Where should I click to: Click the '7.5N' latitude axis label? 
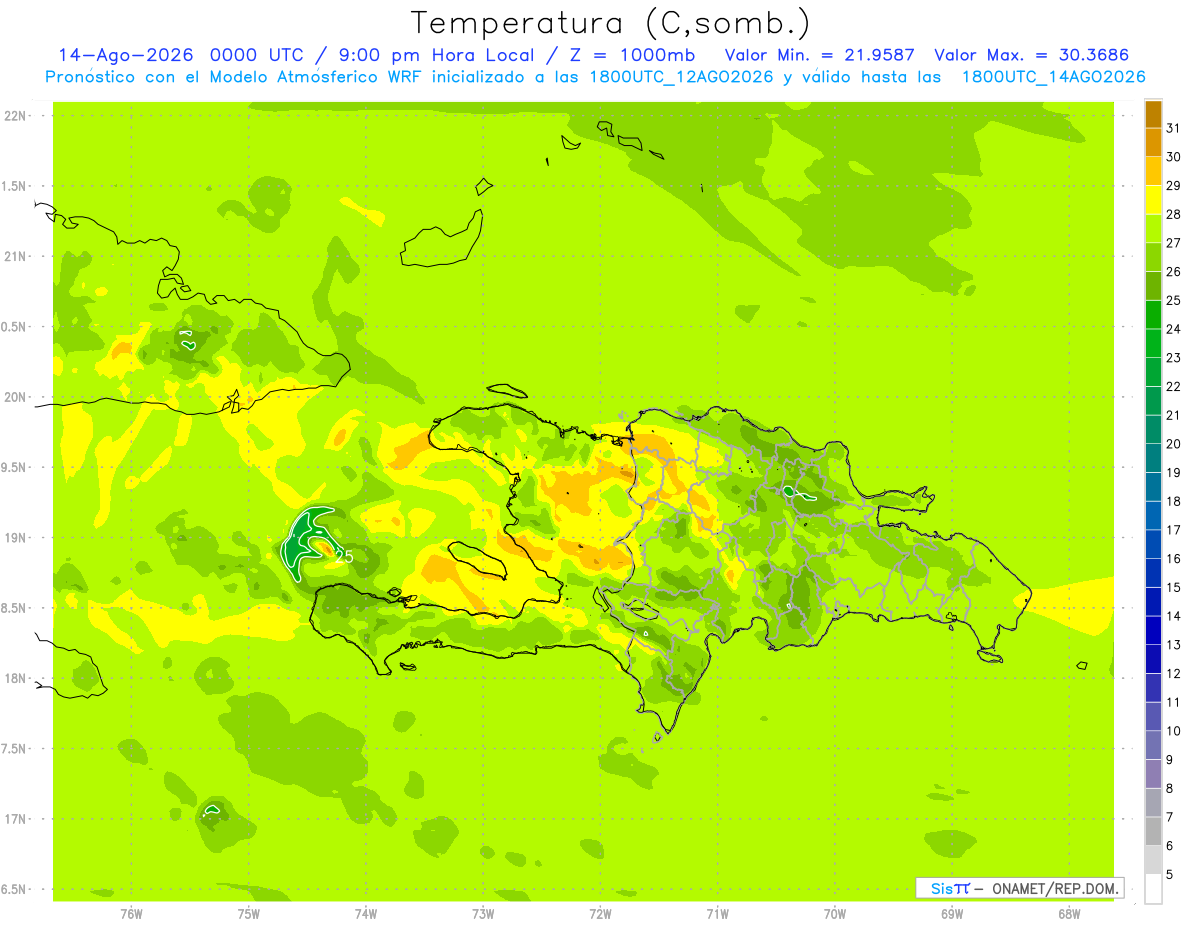coord(15,749)
